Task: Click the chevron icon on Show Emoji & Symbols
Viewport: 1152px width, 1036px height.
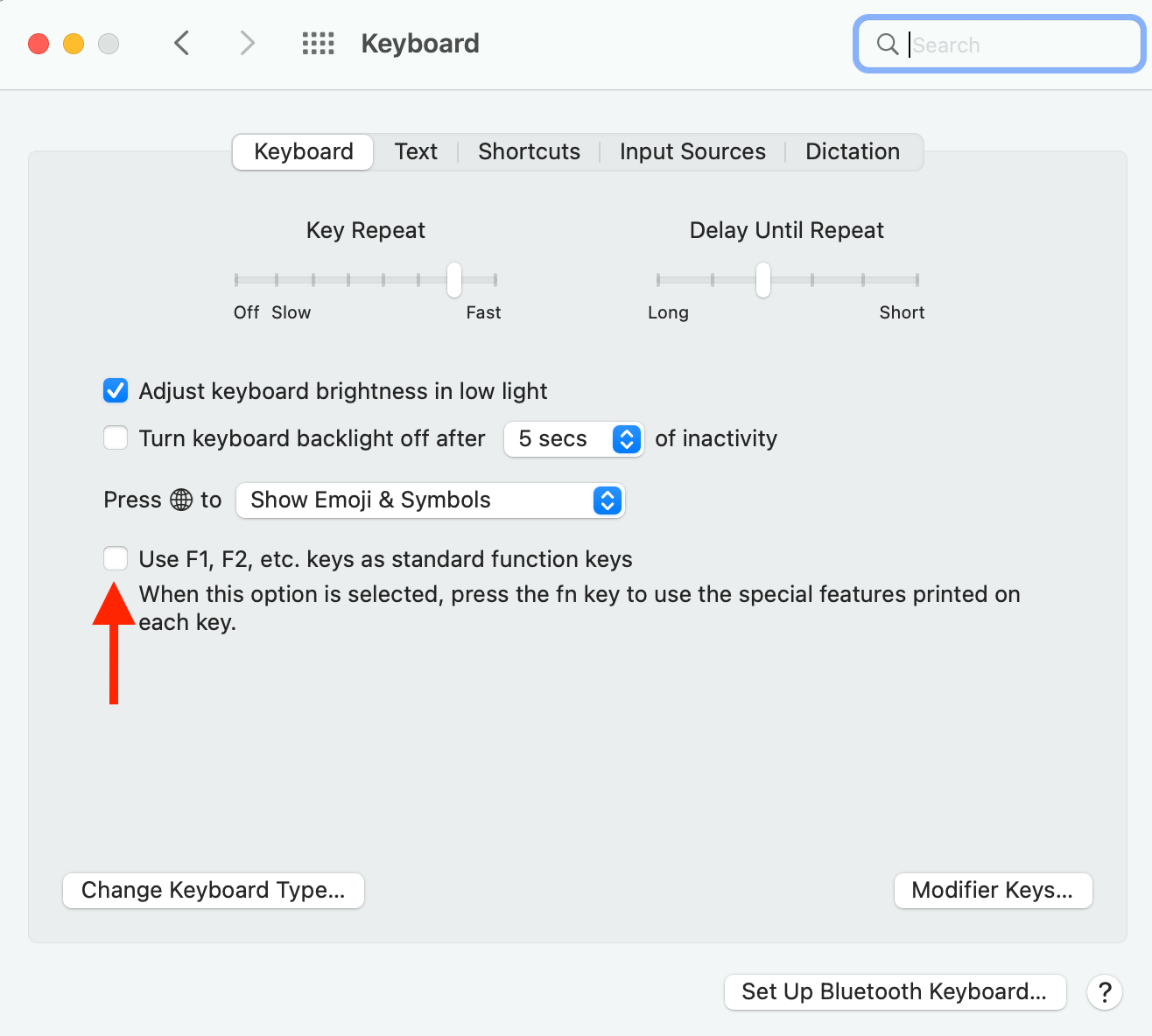Action: pos(607,500)
